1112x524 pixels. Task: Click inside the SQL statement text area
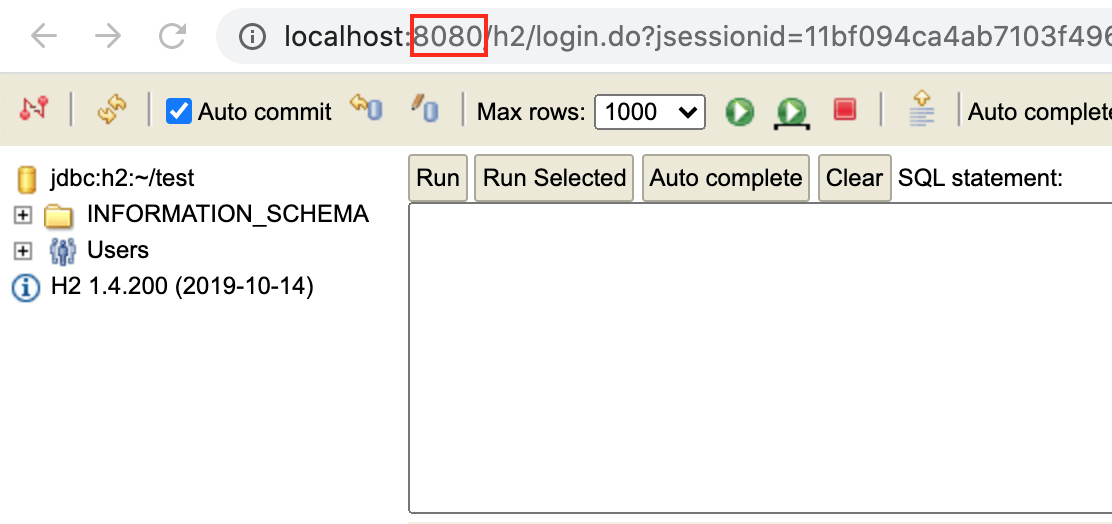pyautogui.click(x=760, y=358)
